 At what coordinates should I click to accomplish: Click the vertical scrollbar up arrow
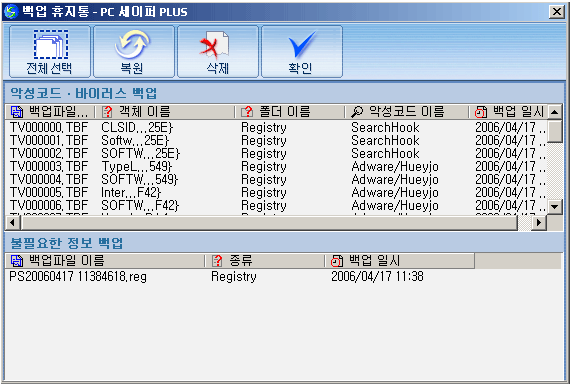click(555, 112)
